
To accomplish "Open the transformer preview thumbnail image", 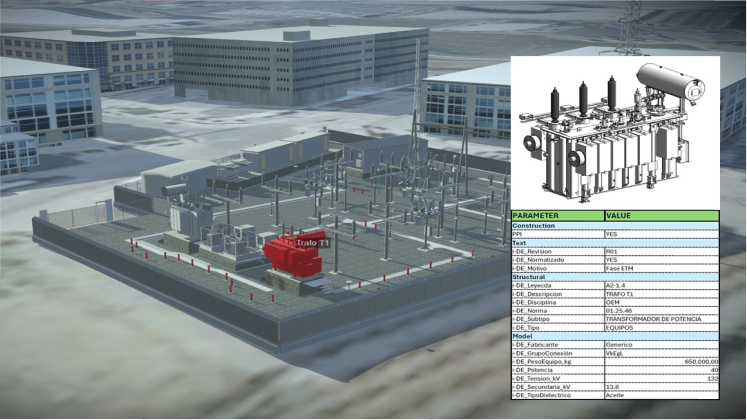I will [614, 131].
